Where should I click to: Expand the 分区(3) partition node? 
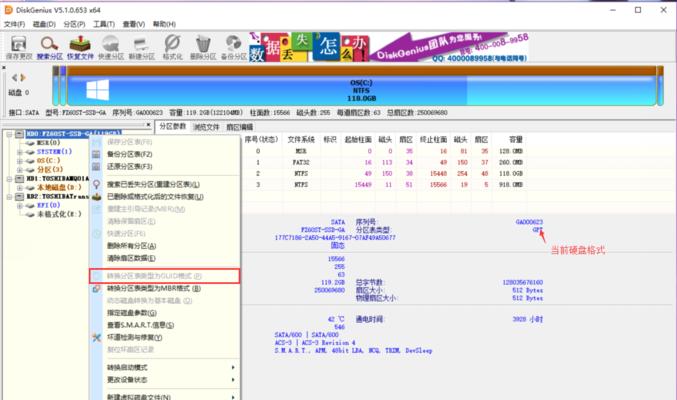coord(19,170)
